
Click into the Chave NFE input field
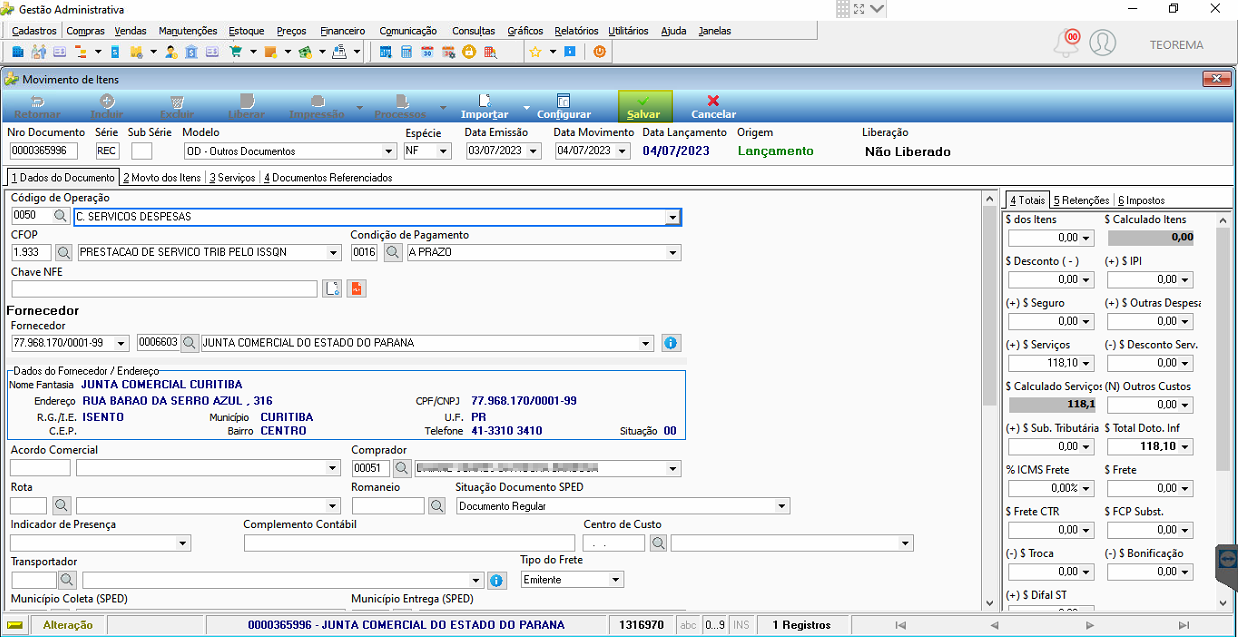(164, 289)
